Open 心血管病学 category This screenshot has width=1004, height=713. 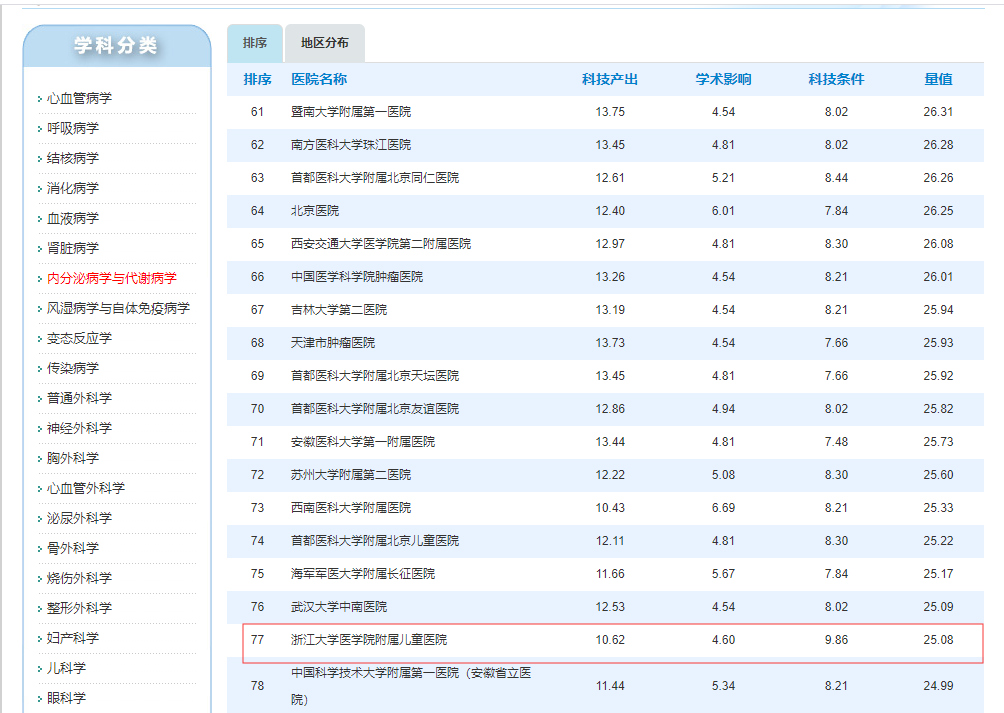79,98
